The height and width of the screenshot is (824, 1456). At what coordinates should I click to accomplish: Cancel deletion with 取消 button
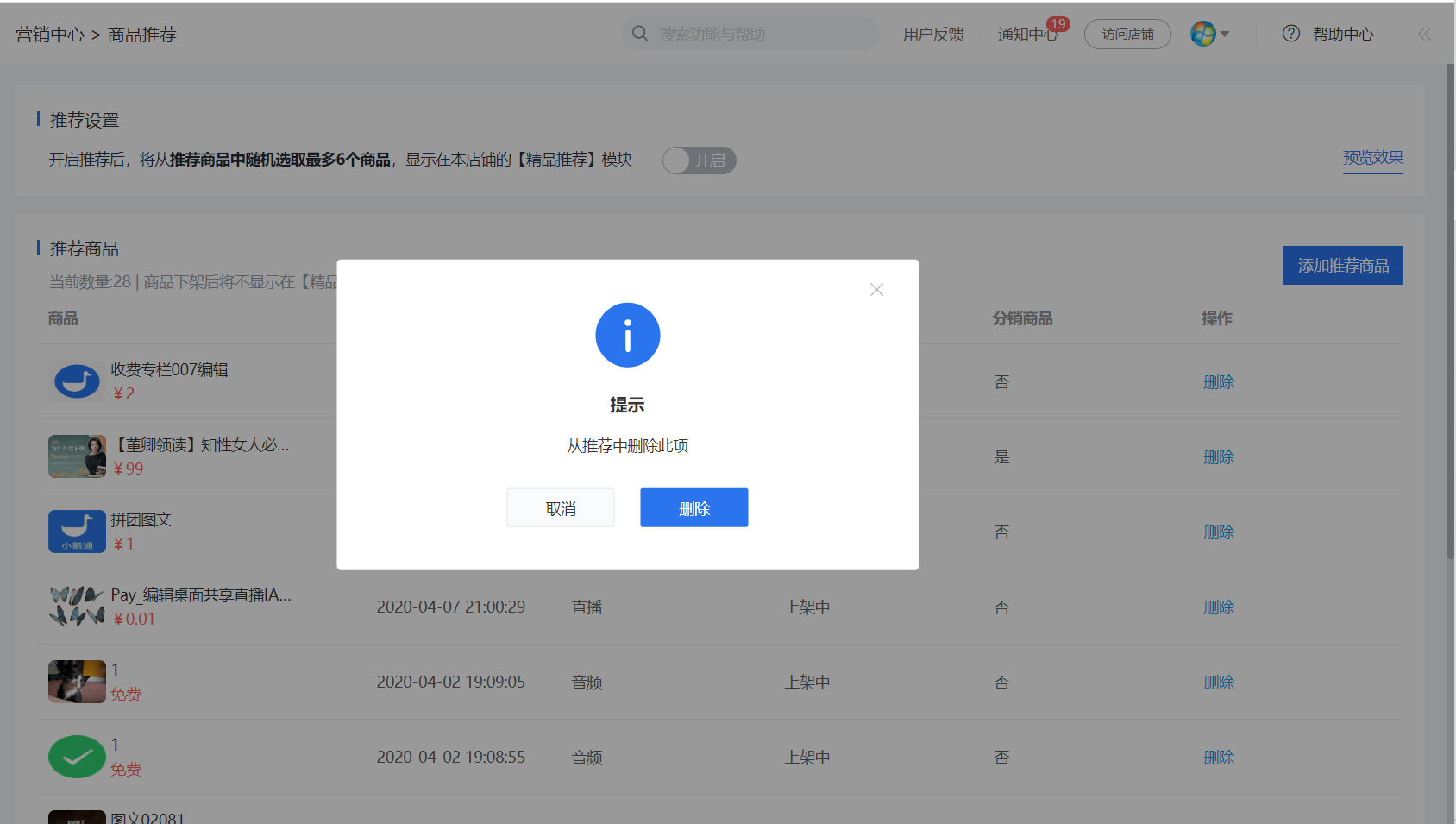pyautogui.click(x=561, y=508)
